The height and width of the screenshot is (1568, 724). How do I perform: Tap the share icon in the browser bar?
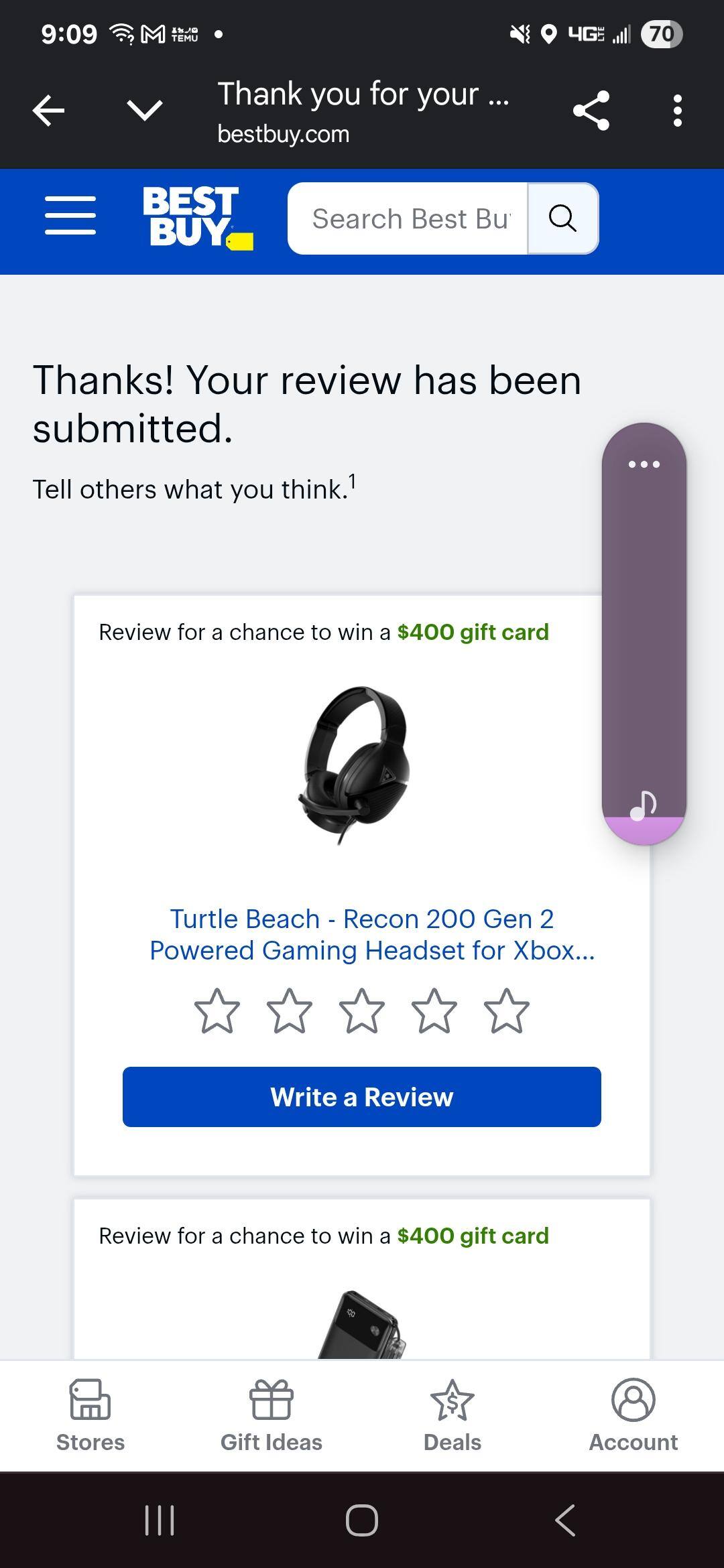click(591, 110)
